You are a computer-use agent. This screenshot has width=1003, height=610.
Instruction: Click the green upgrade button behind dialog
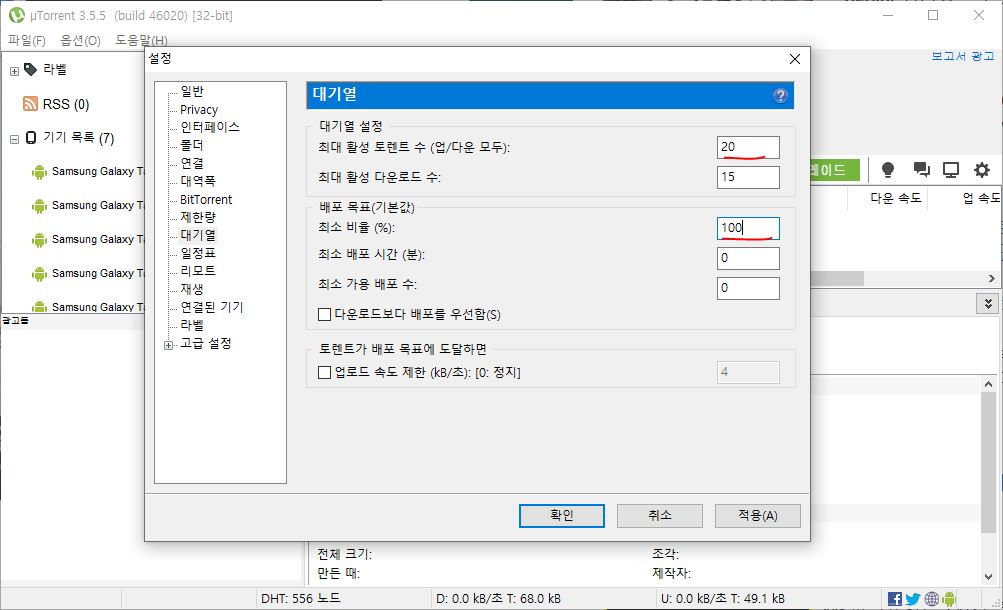[x=835, y=170]
